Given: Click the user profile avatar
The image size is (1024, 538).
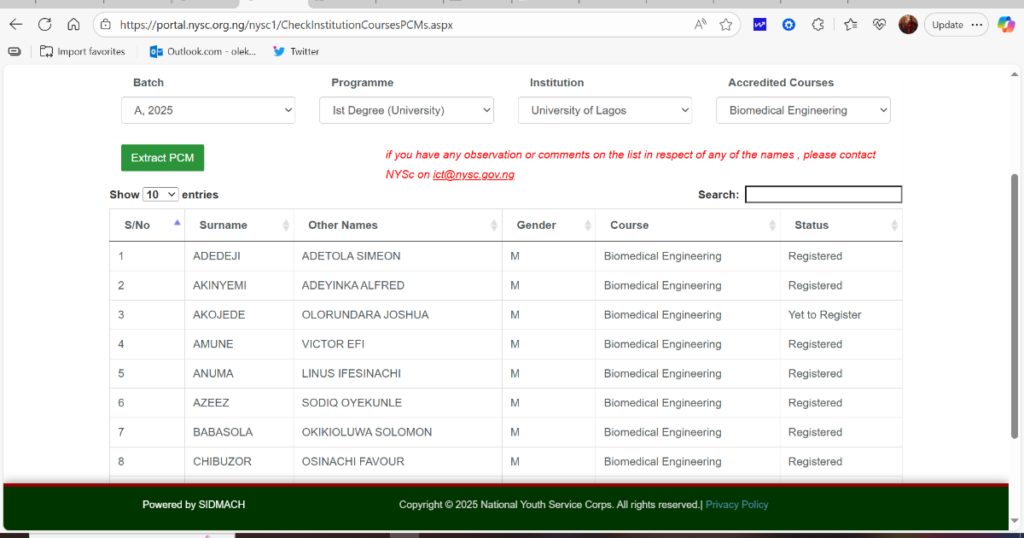Looking at the screenshot, I should point(908,25).
